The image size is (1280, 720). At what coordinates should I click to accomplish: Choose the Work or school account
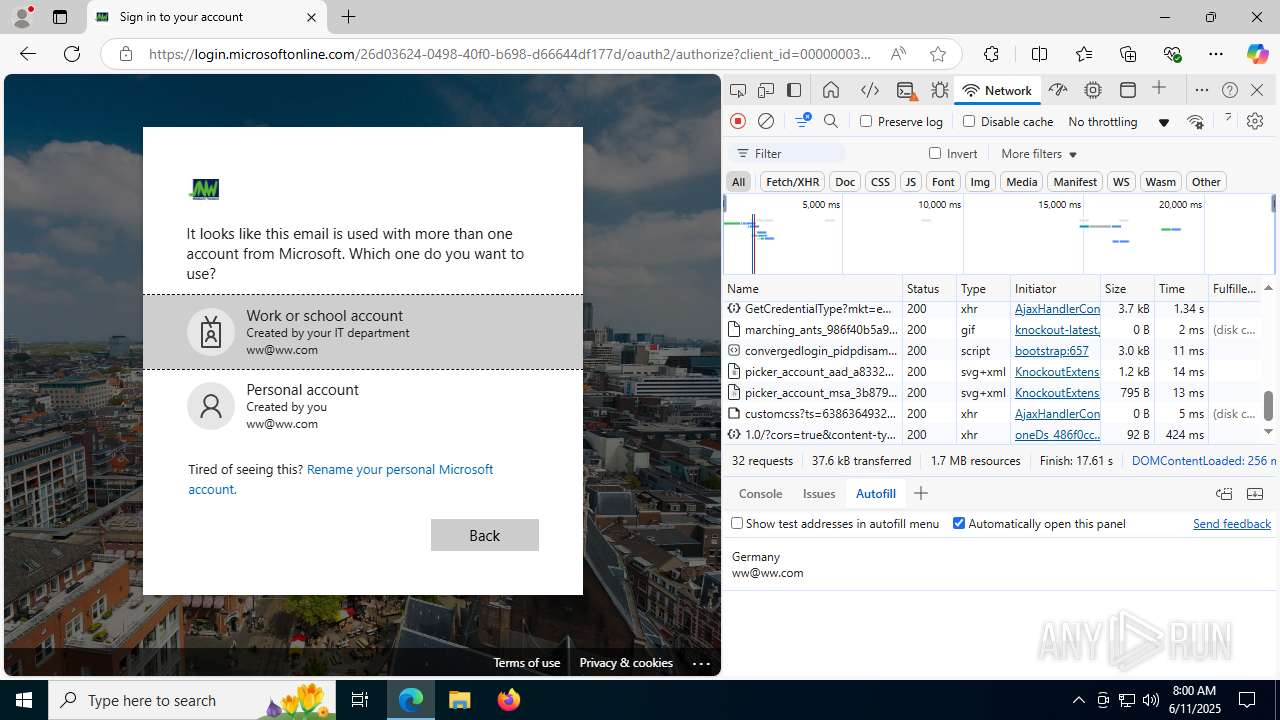[x=363, y=332]
